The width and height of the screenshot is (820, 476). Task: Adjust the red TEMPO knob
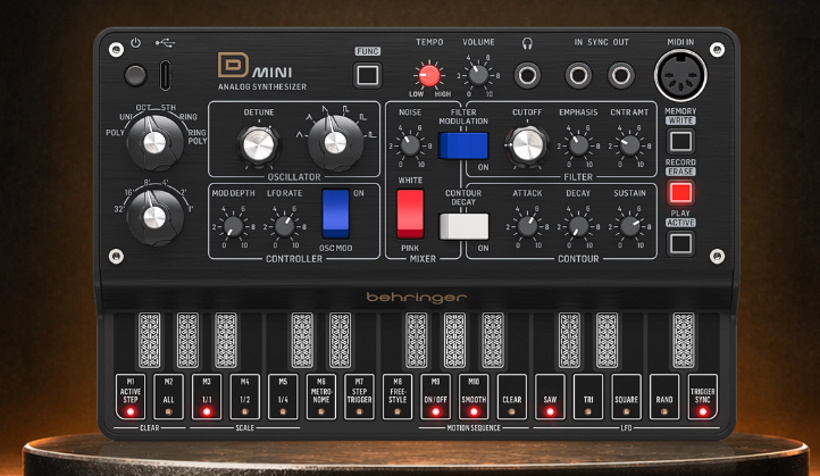(x=429, y=75)
